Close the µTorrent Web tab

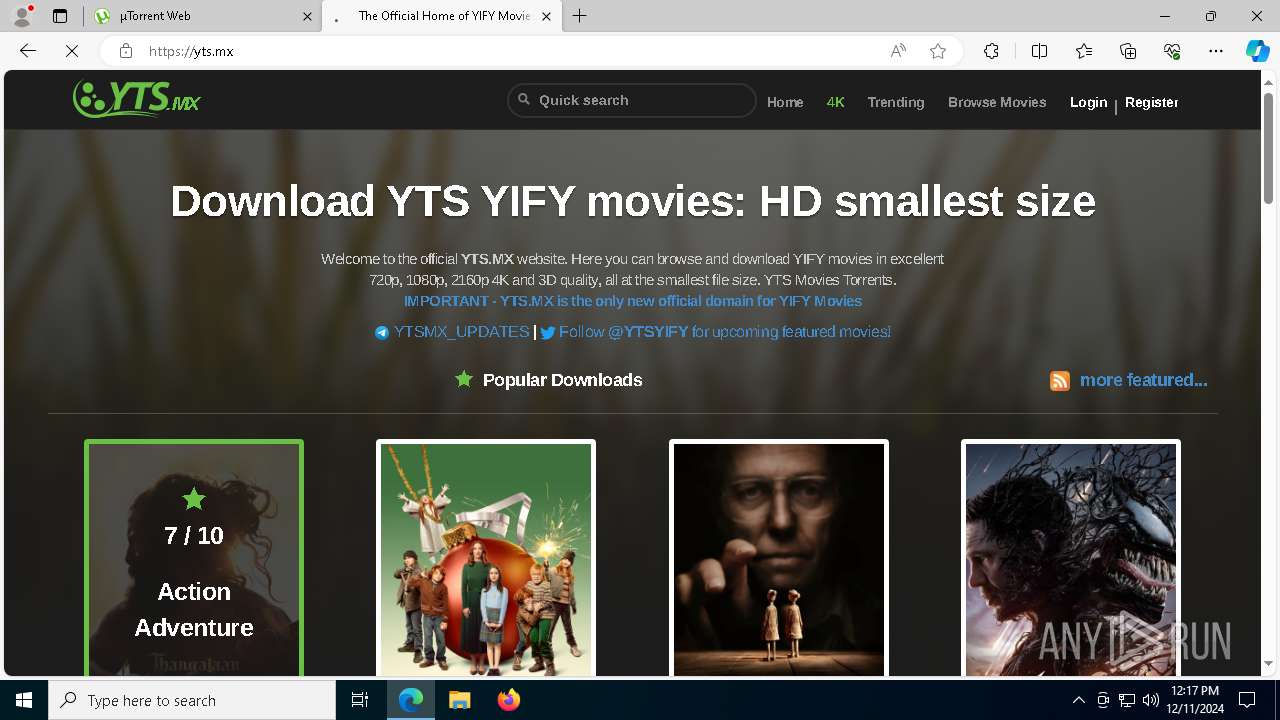307,16
